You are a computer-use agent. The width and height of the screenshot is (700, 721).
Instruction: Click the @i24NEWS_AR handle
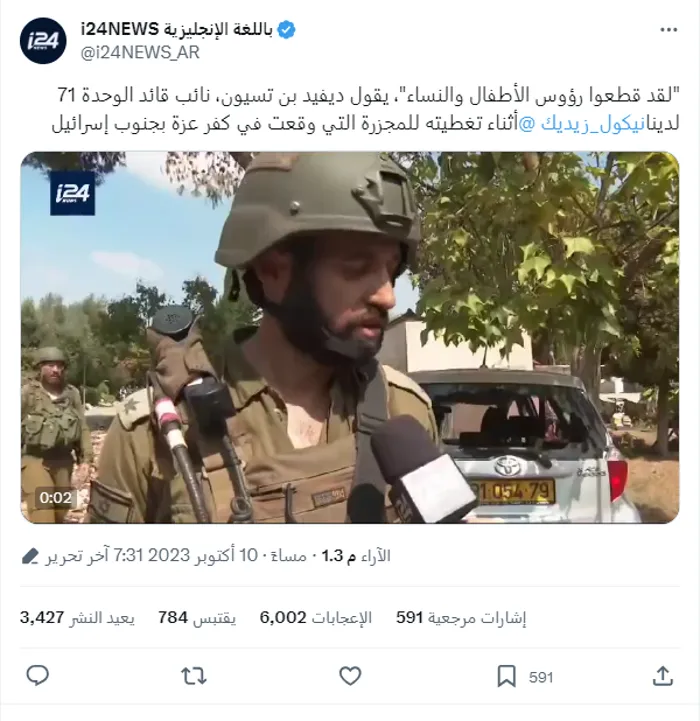pos(140,53)
